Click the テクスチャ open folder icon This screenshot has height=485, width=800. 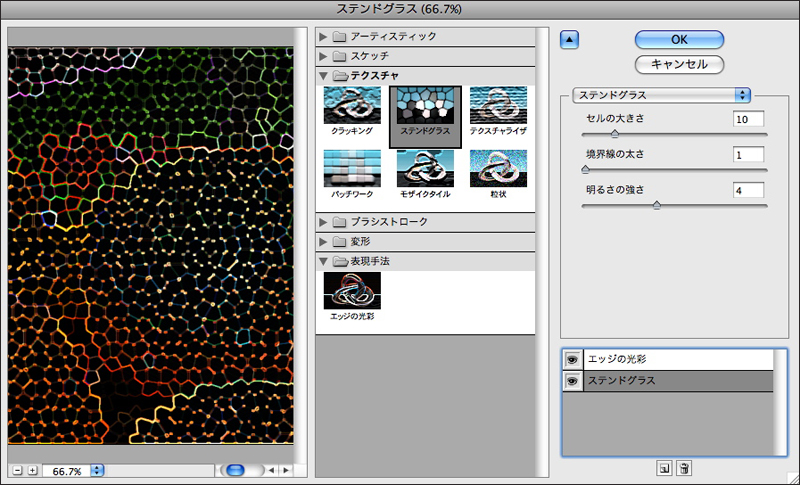click(x=340, y=76)
